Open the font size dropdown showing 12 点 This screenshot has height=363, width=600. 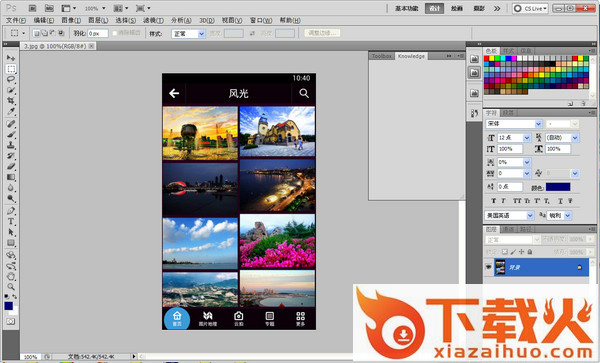click(514, 137)
